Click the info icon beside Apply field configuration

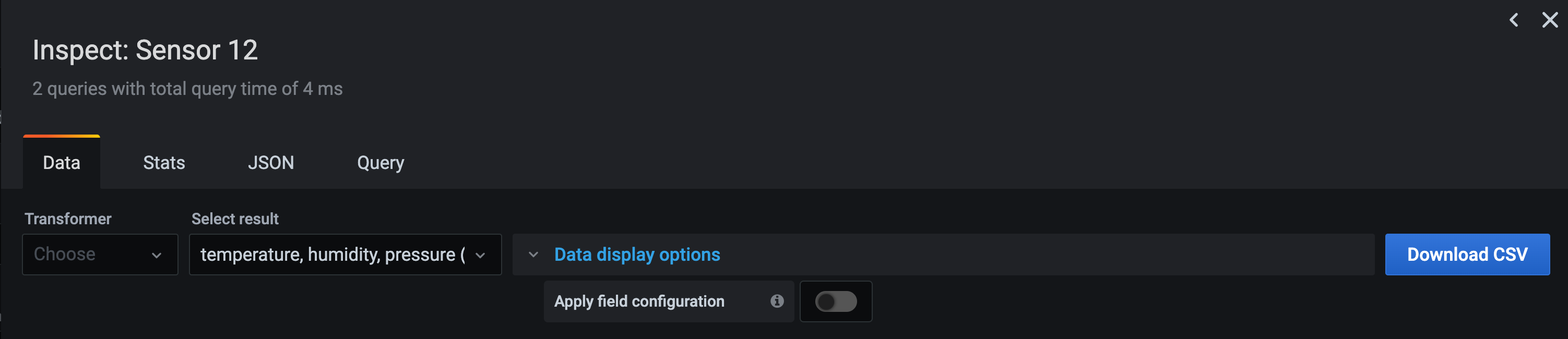[776, 300]
